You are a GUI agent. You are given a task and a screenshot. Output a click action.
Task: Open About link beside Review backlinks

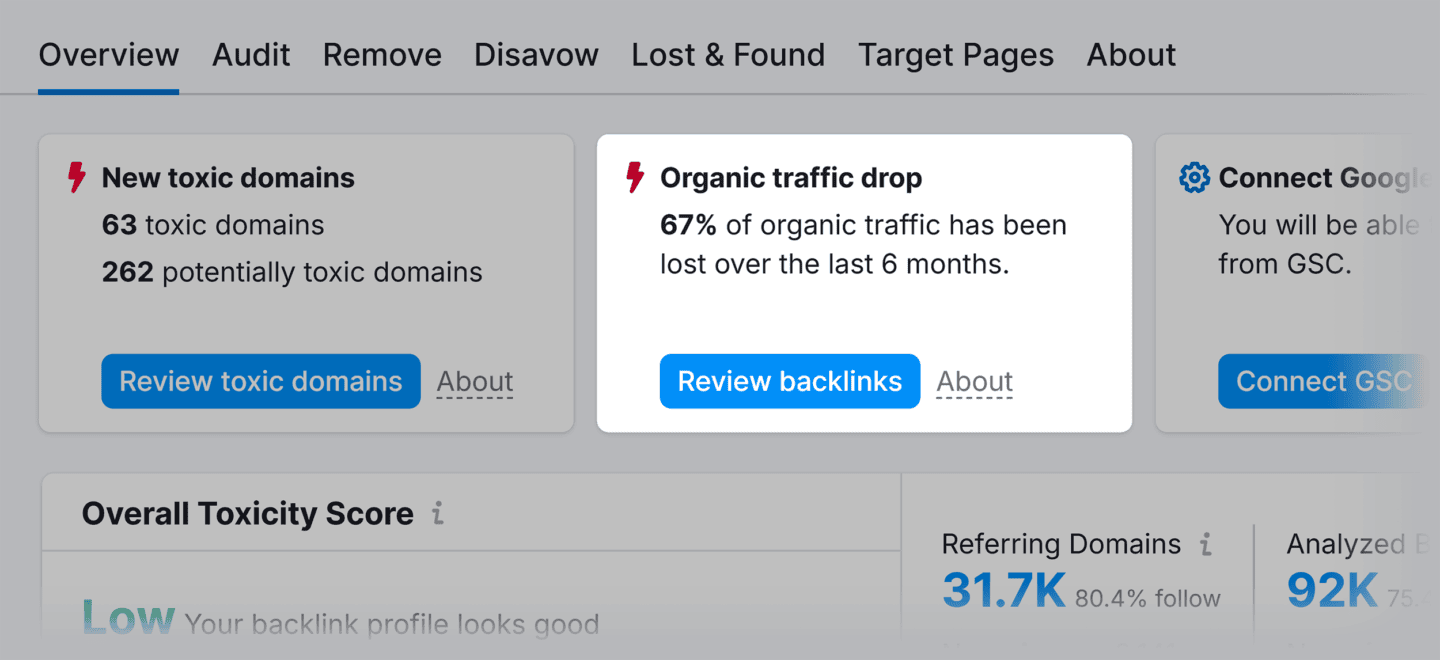(974, 381)
